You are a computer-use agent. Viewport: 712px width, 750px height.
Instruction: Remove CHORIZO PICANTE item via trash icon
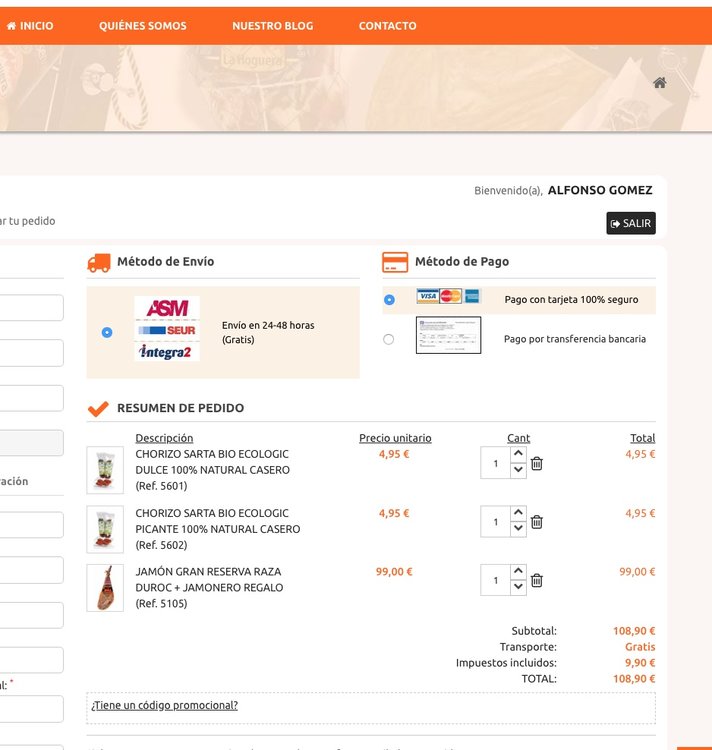click(537, 522)
